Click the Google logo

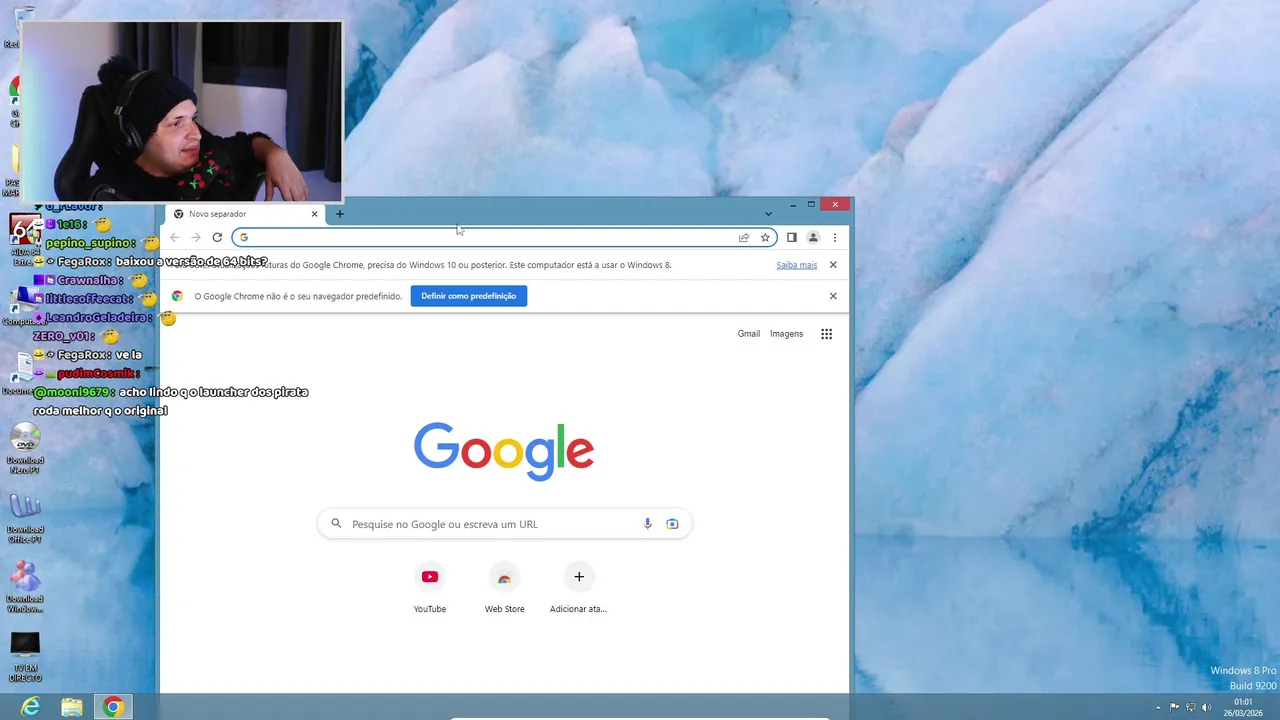pyautogui.click(x=504, y=451)
